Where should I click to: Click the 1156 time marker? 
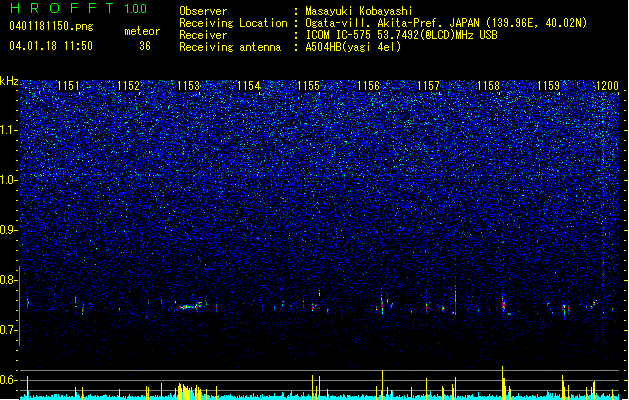point(368,86)
